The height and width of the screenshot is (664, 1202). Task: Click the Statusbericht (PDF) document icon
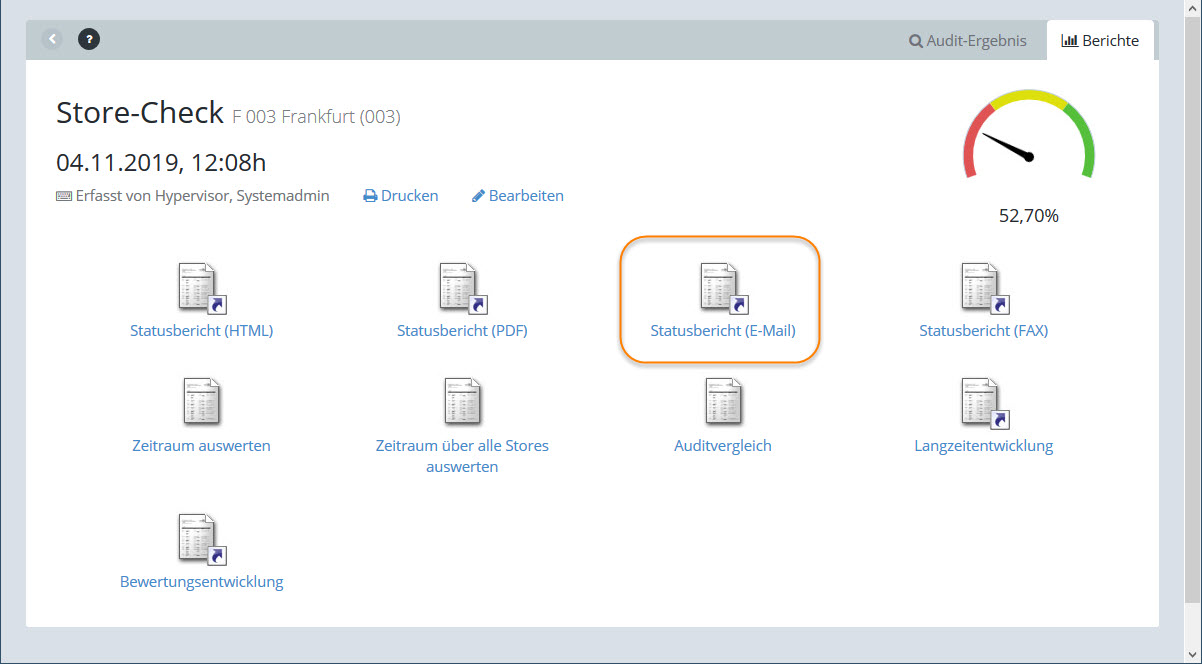pos(462,288)
